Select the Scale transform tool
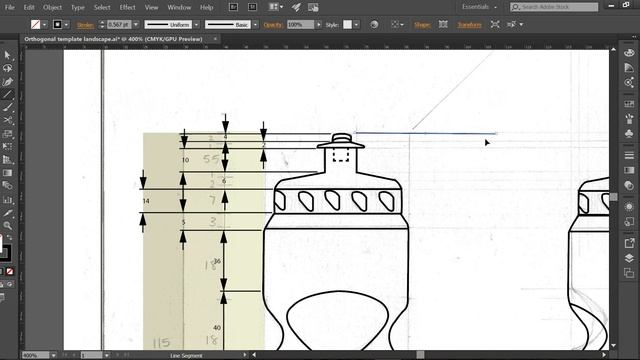This screenshot has height=360, width=640. pos(7,133)
